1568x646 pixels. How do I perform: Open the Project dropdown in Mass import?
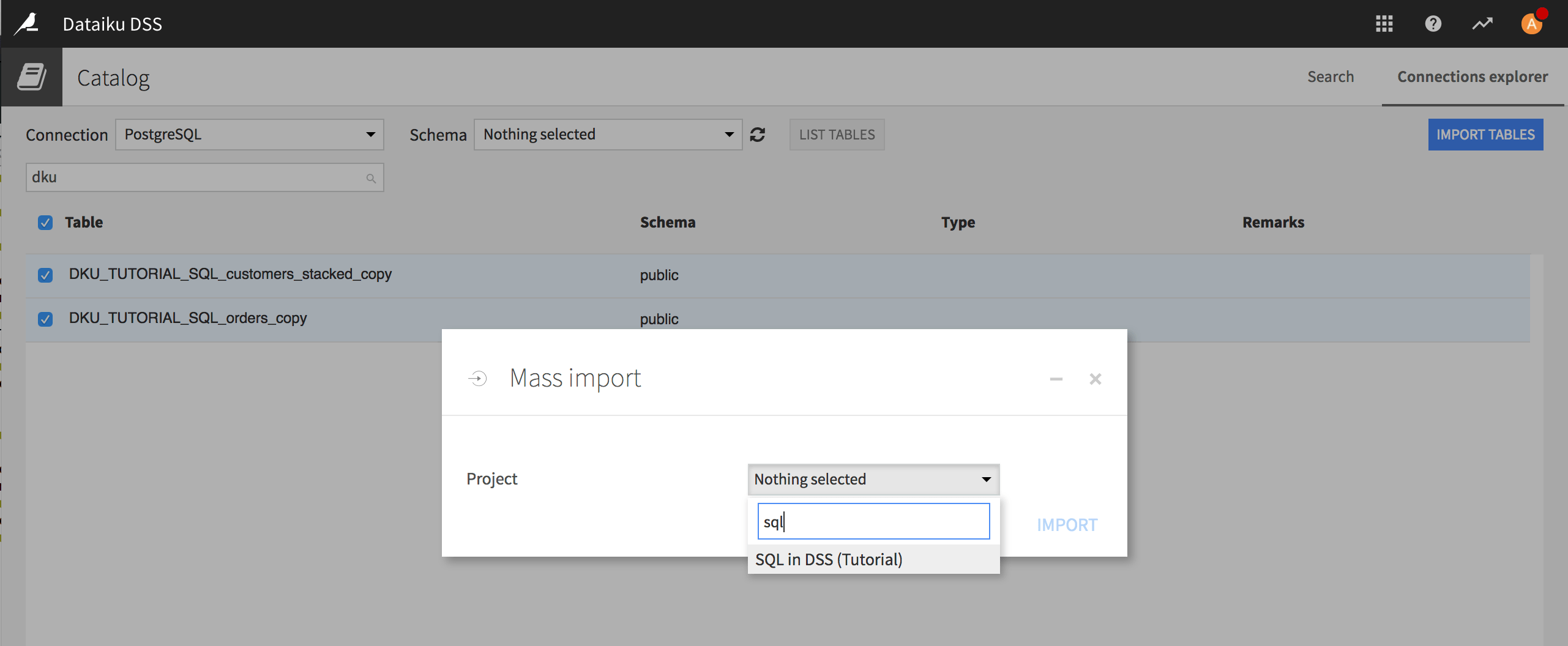click(x=872, y=480)
